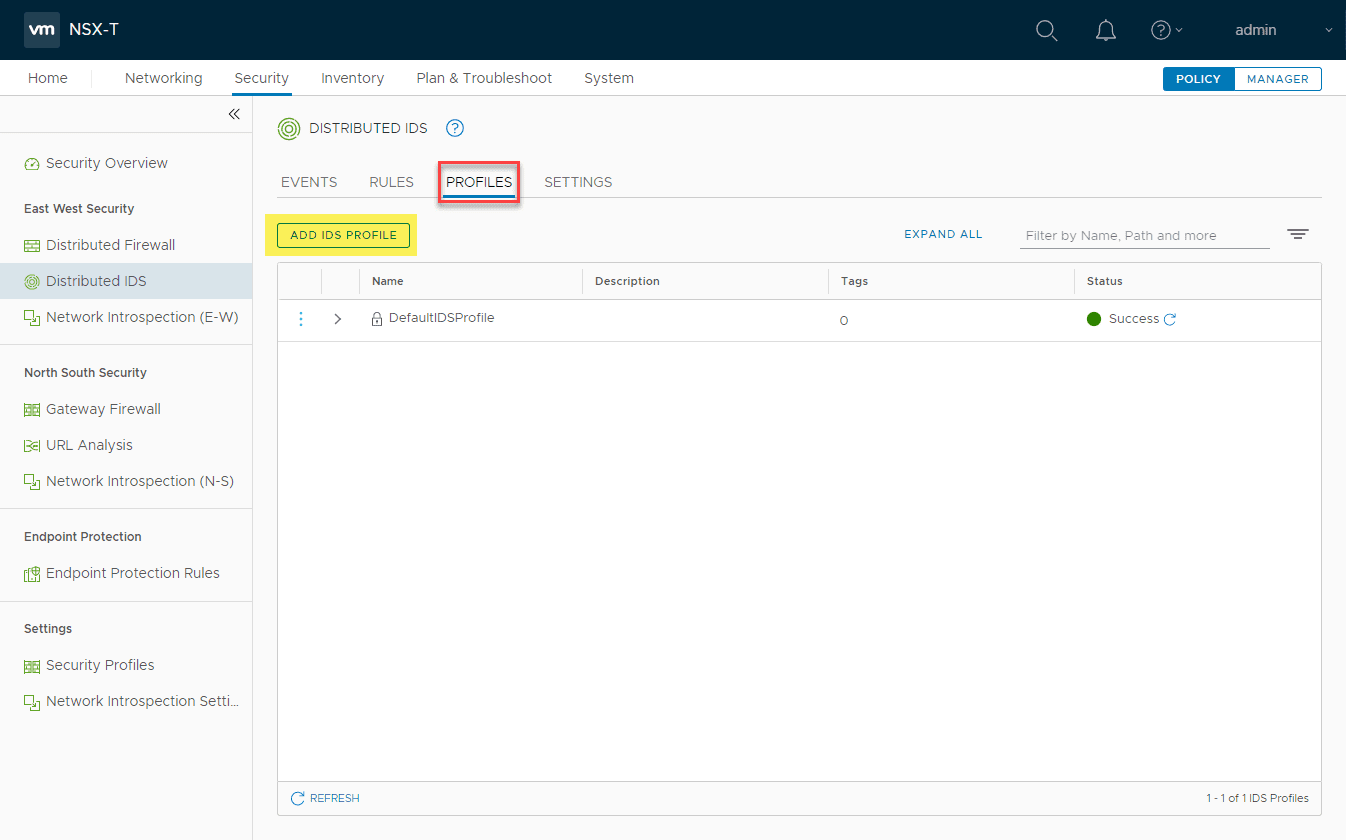1346x840 pixels.
Task: Click the '1 - 1 of 1 IDS Profiles' count
Action: click(1257, 798)
